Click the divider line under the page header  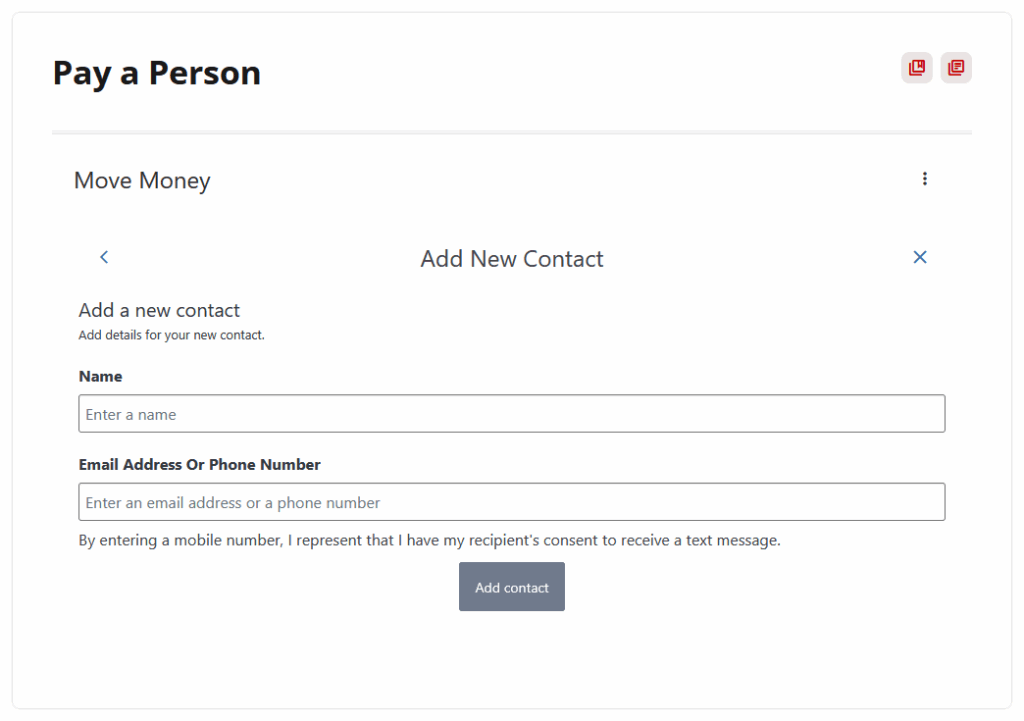click(512, 132)
